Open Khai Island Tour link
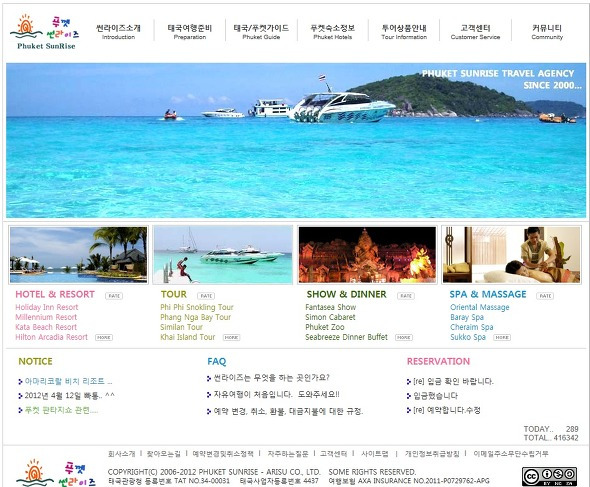The image size is (590, 487). (188, 337)
